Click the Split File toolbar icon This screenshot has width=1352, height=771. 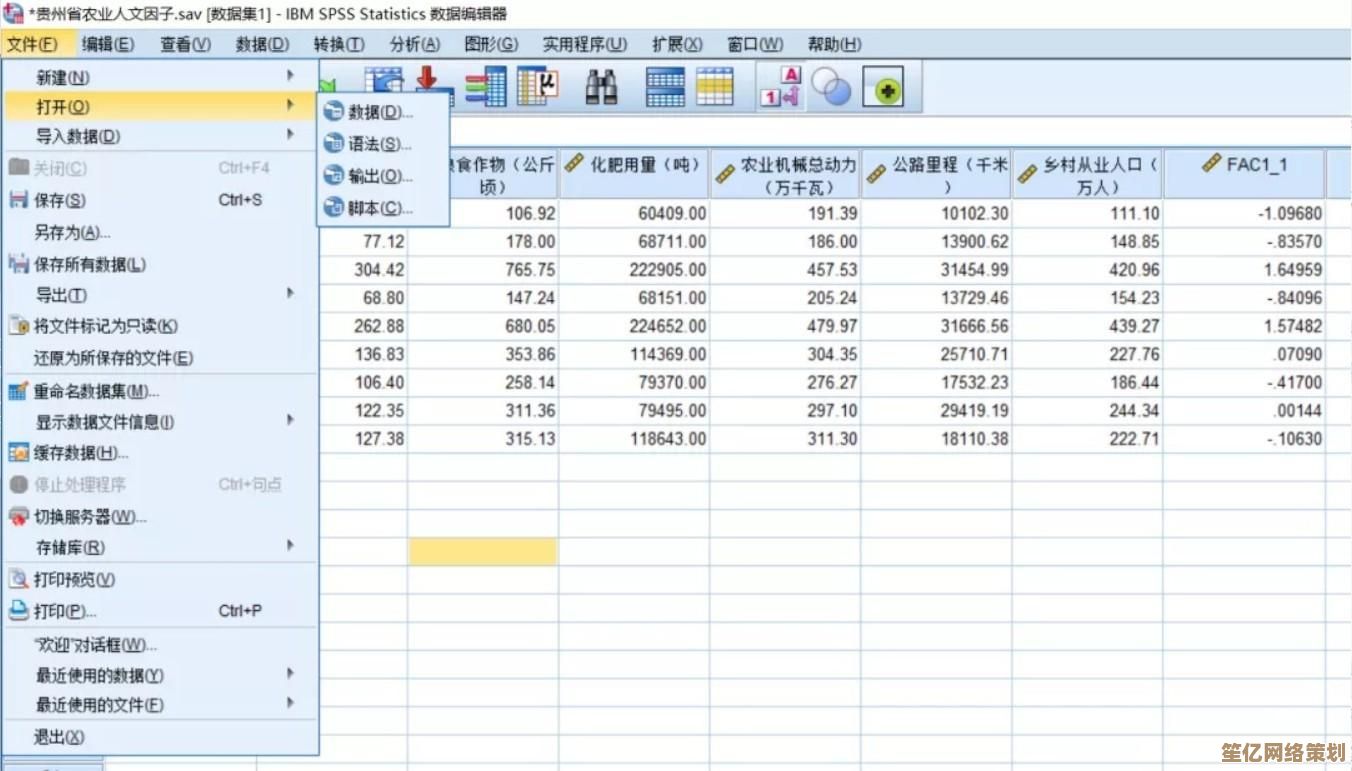[663, 86]
